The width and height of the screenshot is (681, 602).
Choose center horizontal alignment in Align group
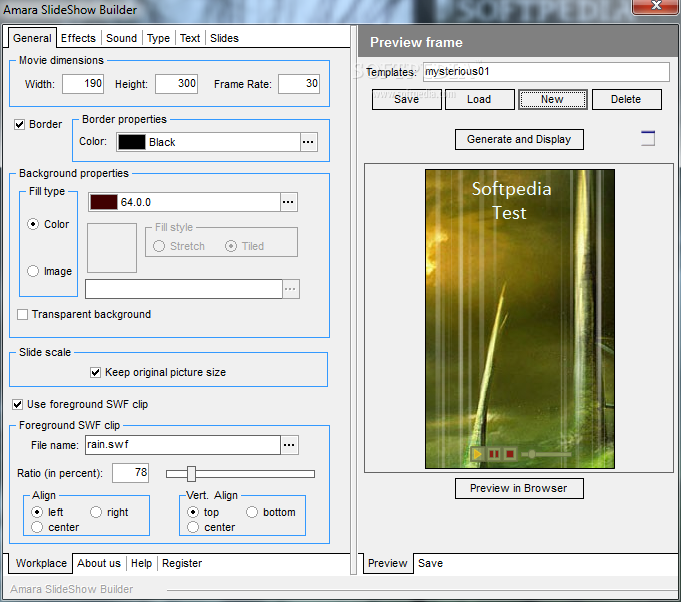point(37,527)
